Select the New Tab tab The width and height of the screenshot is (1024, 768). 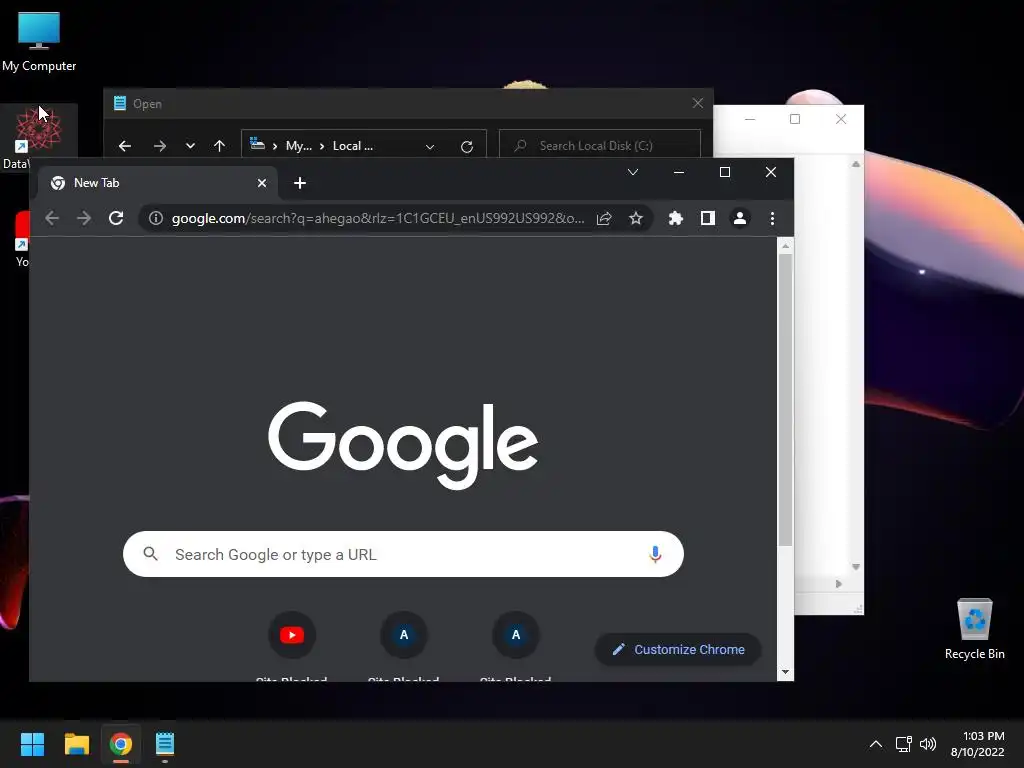(157, 183)
